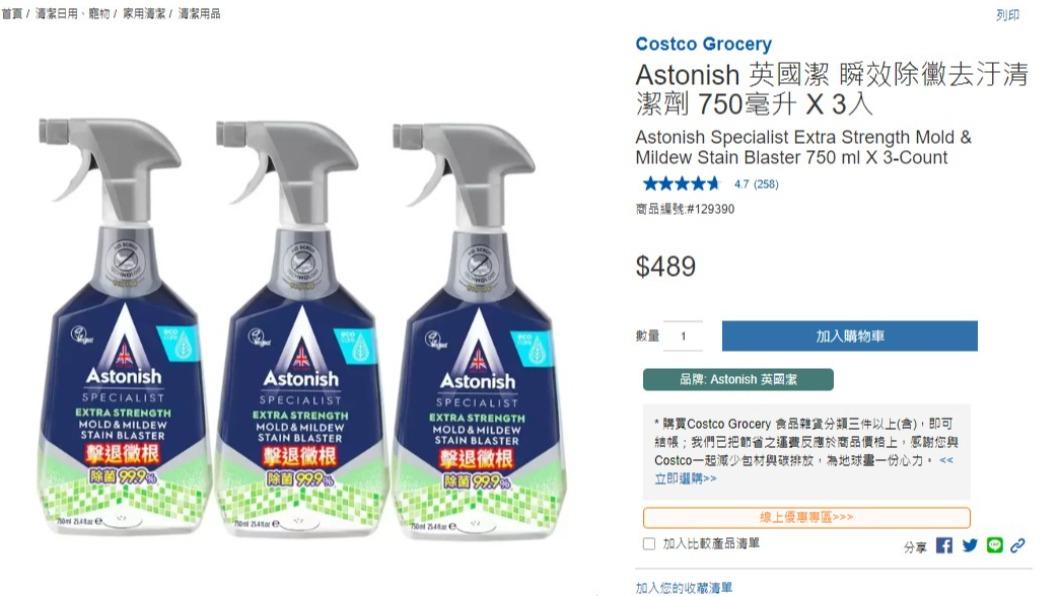Open 清潔日用、寵物 breadcrumb category
The height and width of the screenshot is (596, 1060).
tap(72, 14)
